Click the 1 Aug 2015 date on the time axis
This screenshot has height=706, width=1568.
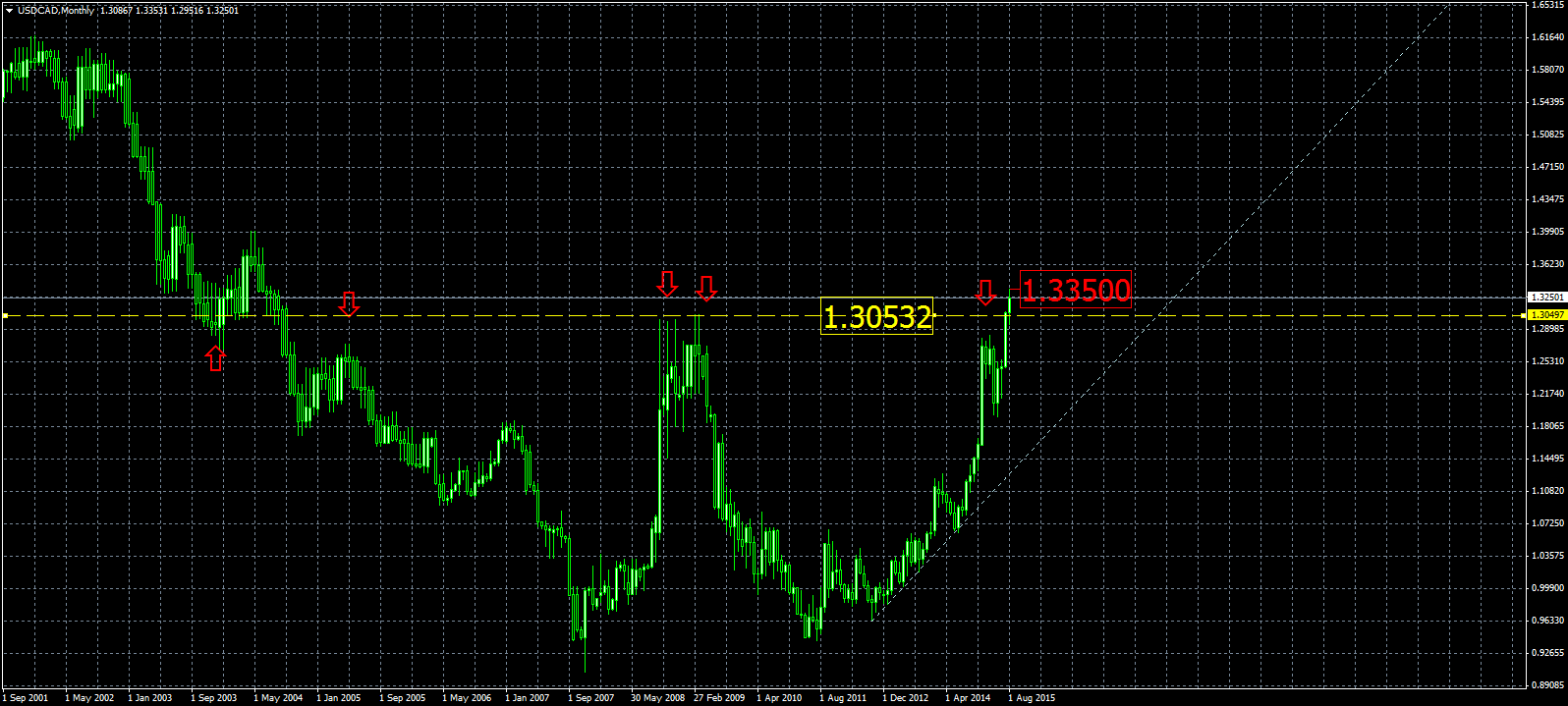1032,698
